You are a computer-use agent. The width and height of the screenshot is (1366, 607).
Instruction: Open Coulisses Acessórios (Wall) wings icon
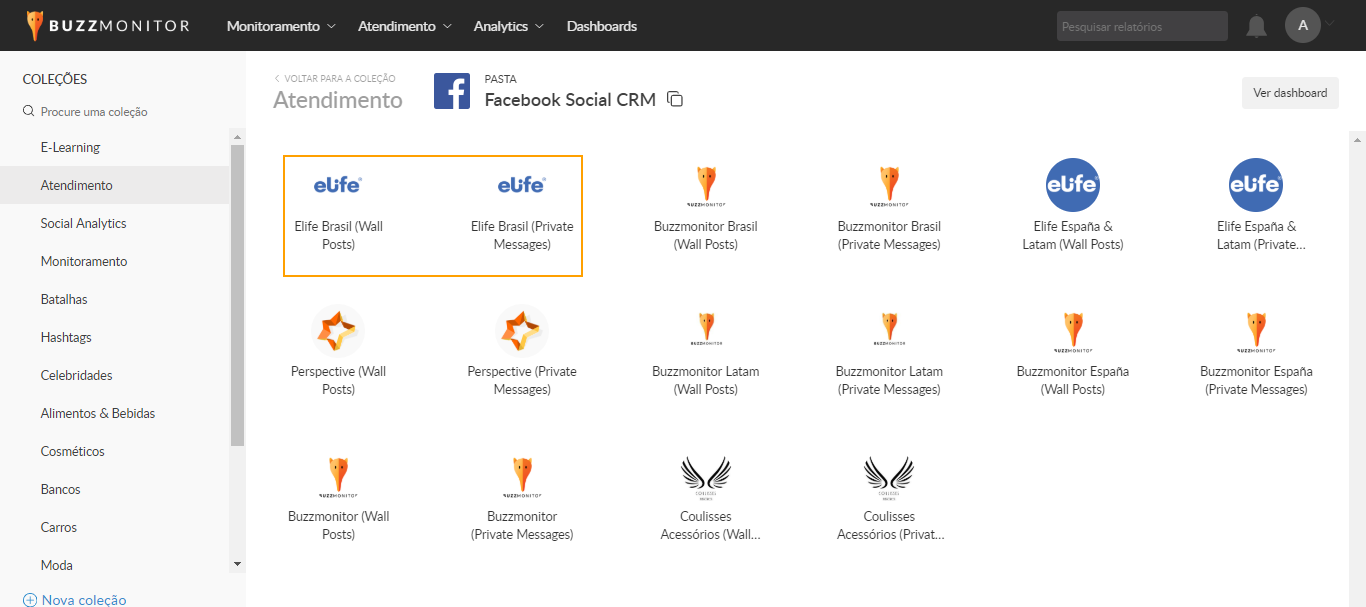point(705,476)
